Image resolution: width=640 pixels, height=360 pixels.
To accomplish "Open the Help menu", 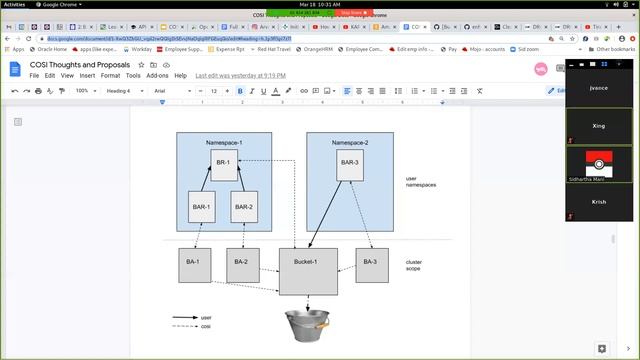I will pos(180,76).
